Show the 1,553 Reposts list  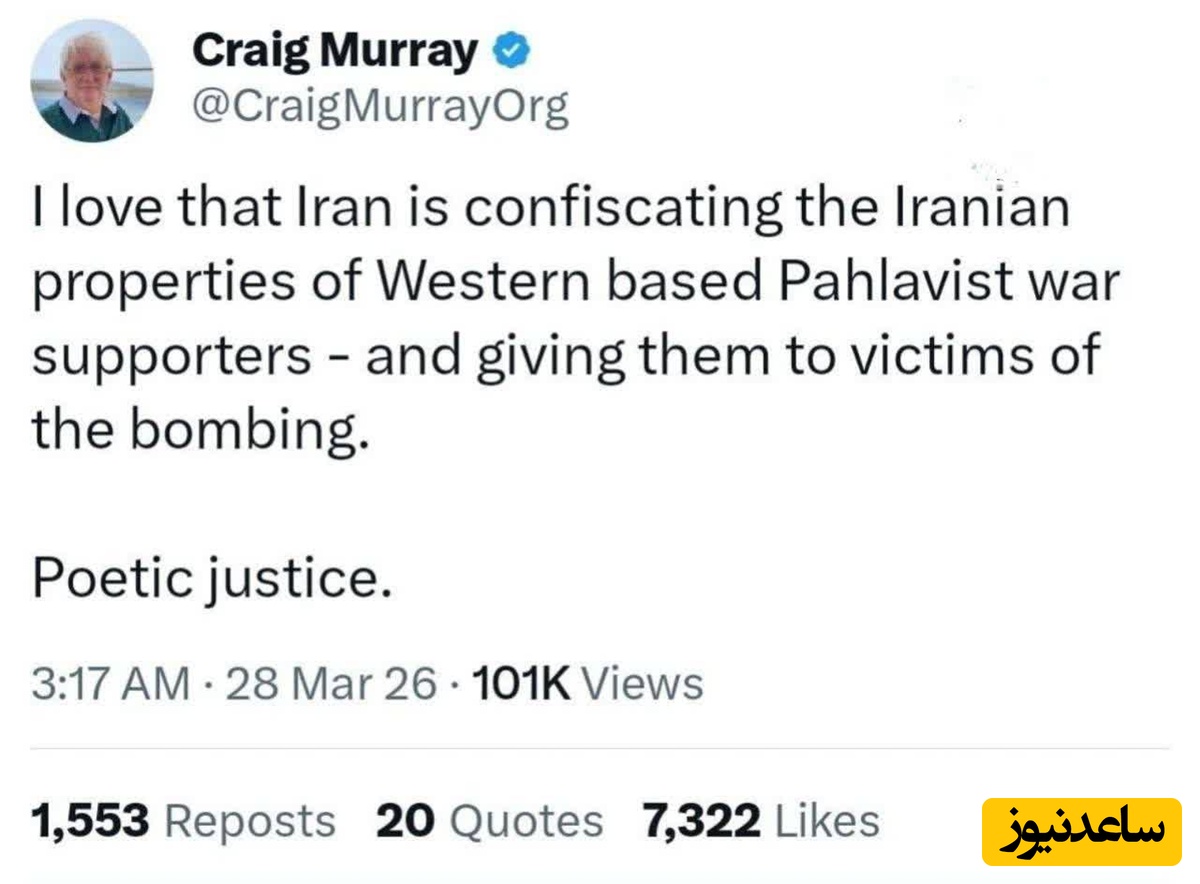[184, 822]
